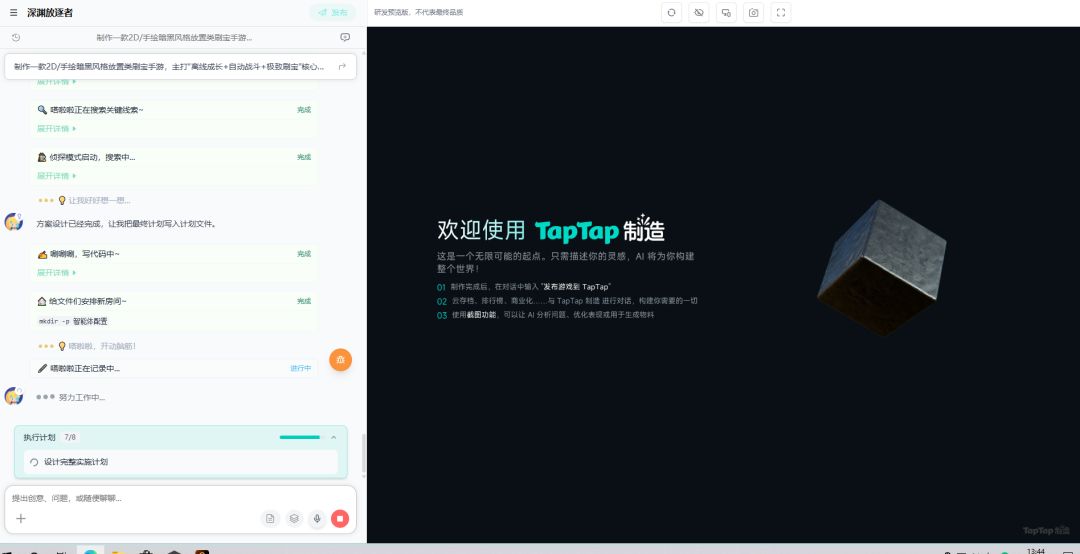The height and width of the screenshot is (554, 1080).
Task: Click tip 01 about 发布游戏到 TapTap
Action: tap(524, 287)
